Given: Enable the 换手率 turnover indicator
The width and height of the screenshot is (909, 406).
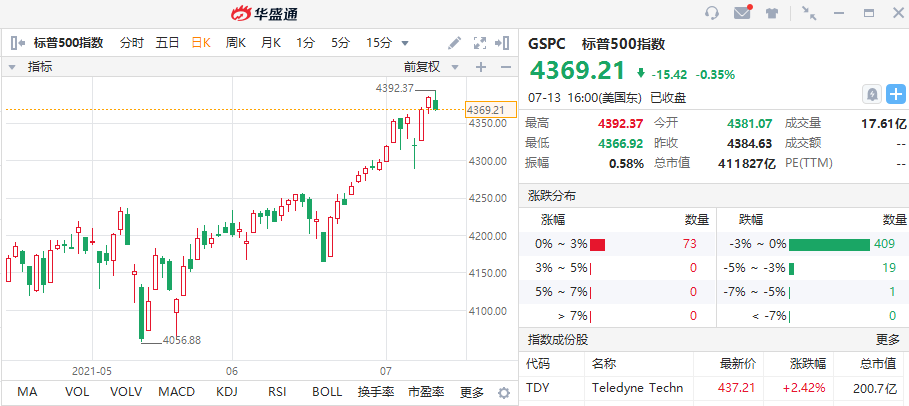Looking at the screenshot, I should click(376, 392).
